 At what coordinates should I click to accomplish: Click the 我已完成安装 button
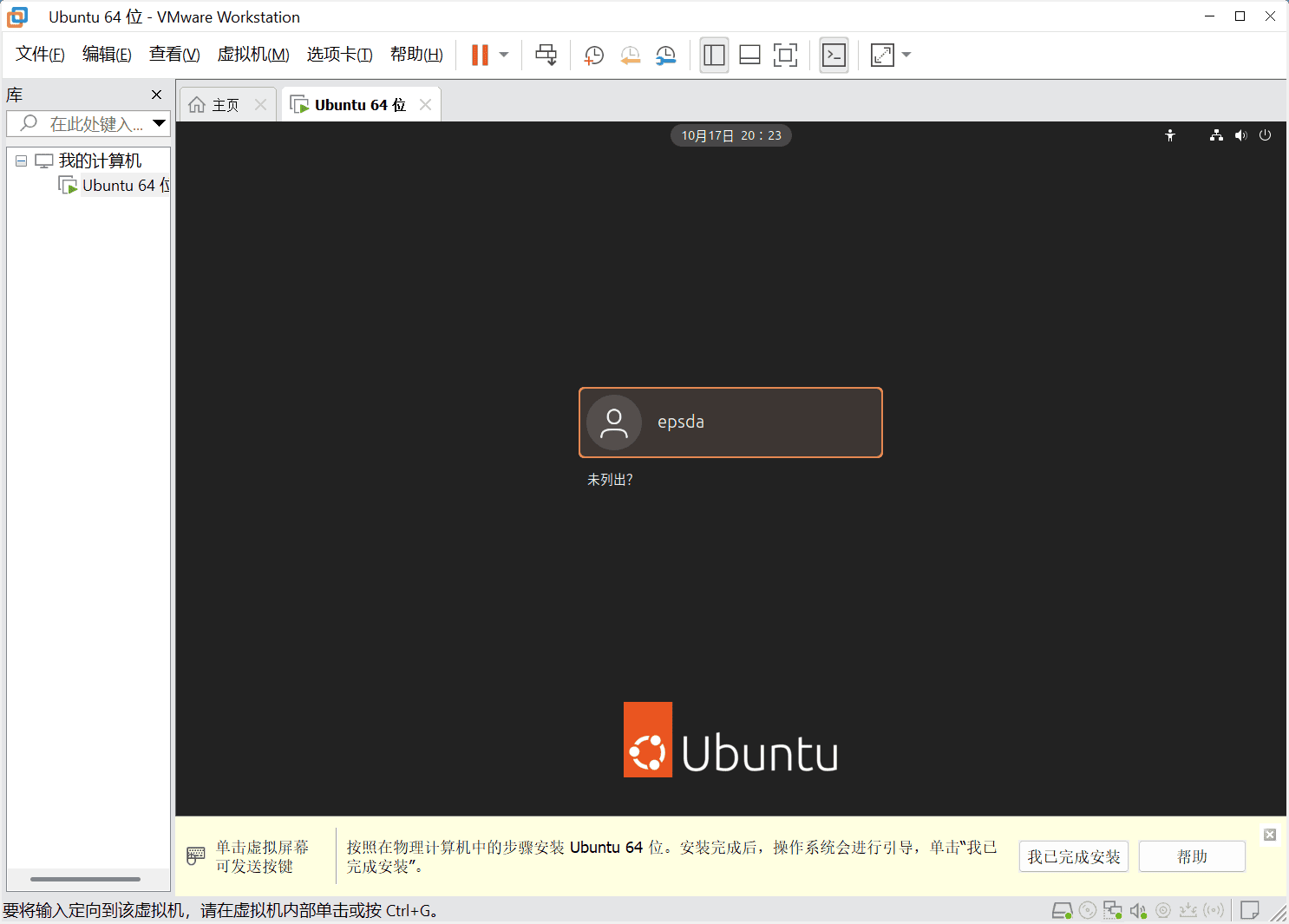[1074, 856]
